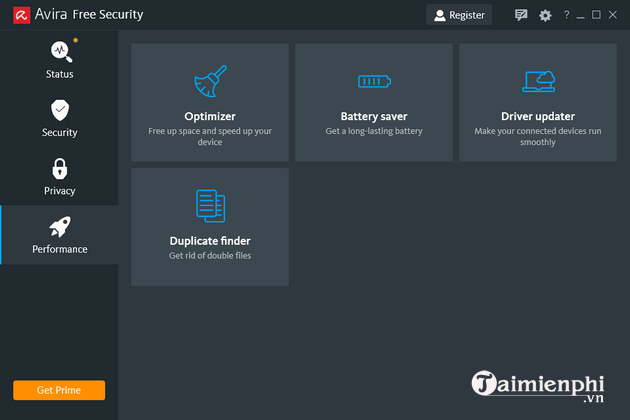Click the orange Get Prime button
Screen dimensions: 630x420
pyautogui.click(x=59, y=390)
